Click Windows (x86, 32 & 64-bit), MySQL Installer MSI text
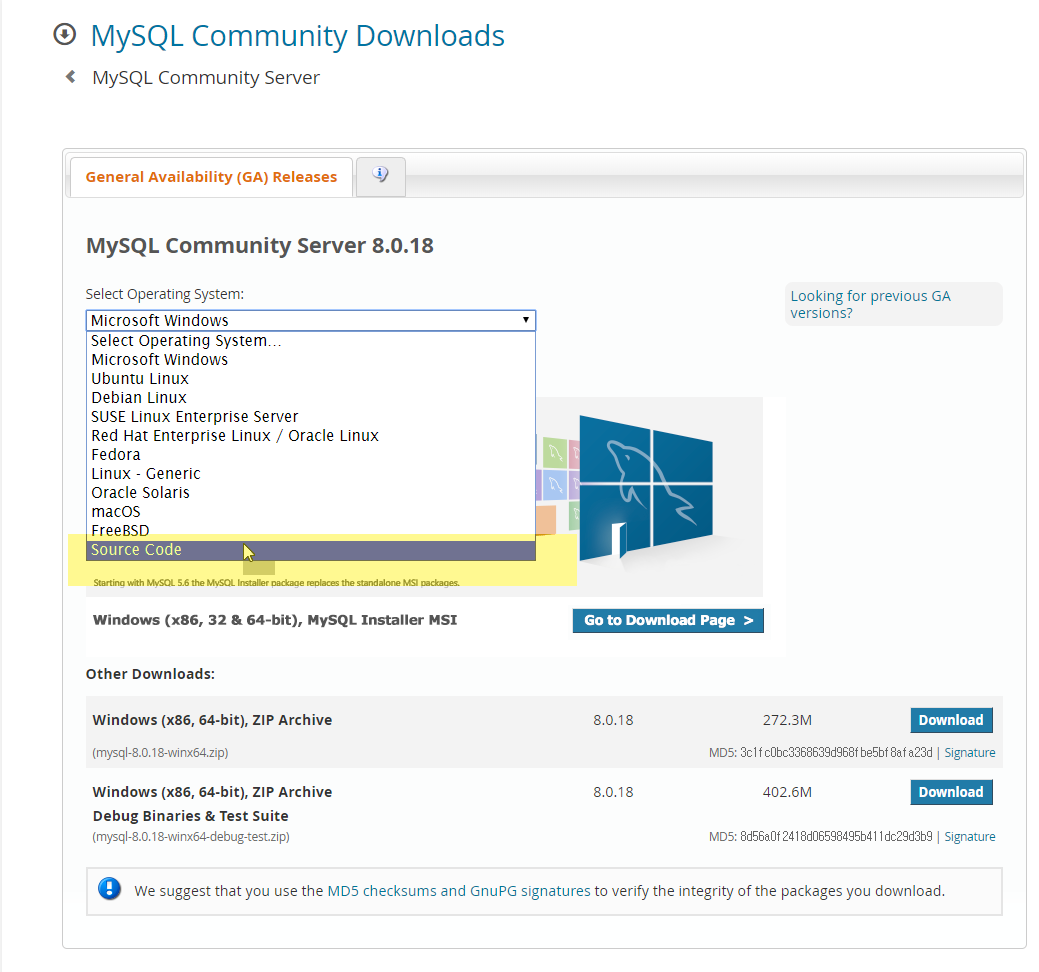The width and height of the screenshot is (1039, 972). pyautogui.click(x=275, y=620)
